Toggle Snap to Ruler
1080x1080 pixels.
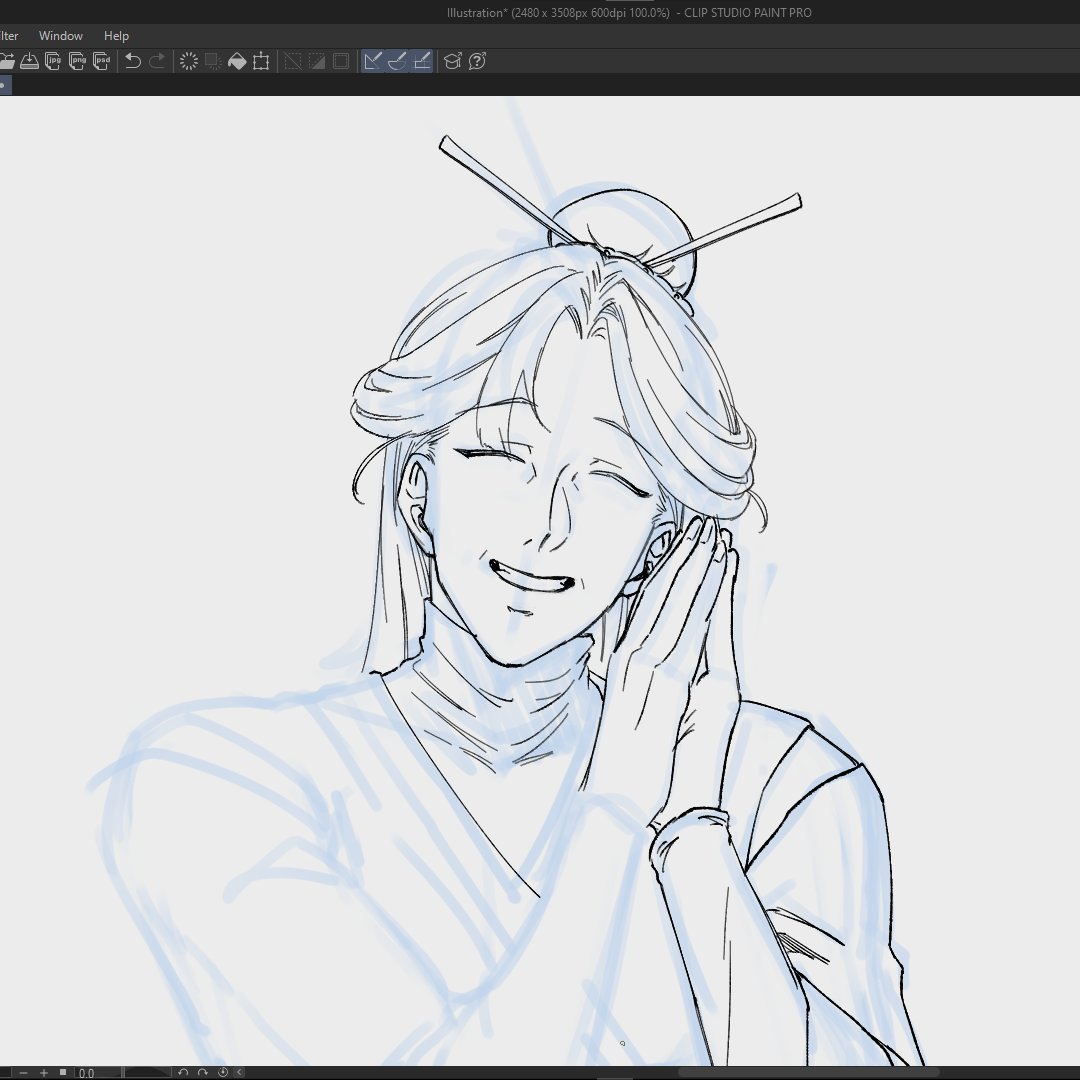pos(373,61)
